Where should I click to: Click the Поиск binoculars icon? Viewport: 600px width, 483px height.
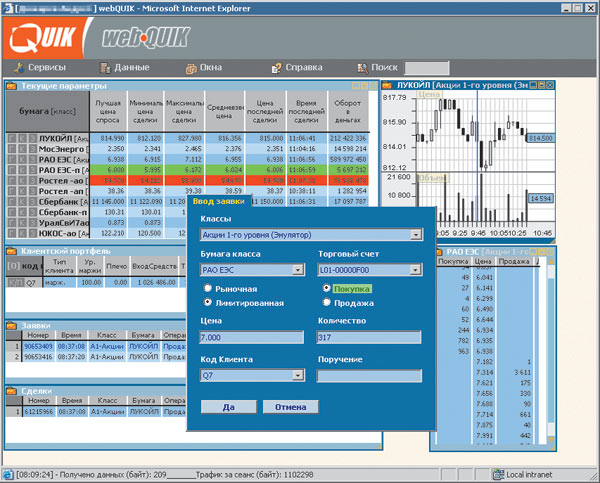pos(362,68)
